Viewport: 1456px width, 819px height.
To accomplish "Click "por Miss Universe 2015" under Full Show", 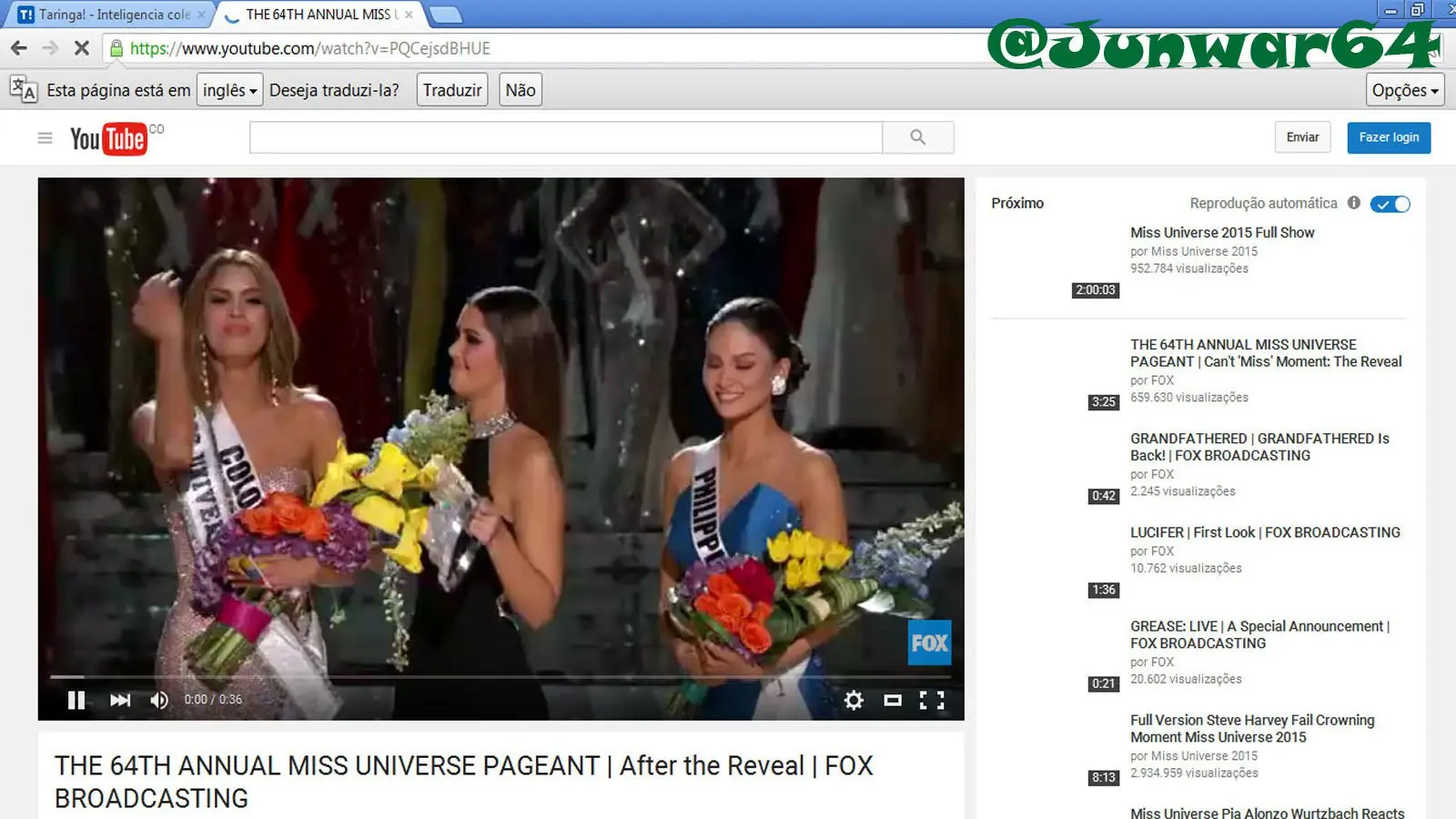I will pyautogui.click(x=1194, y=251).
